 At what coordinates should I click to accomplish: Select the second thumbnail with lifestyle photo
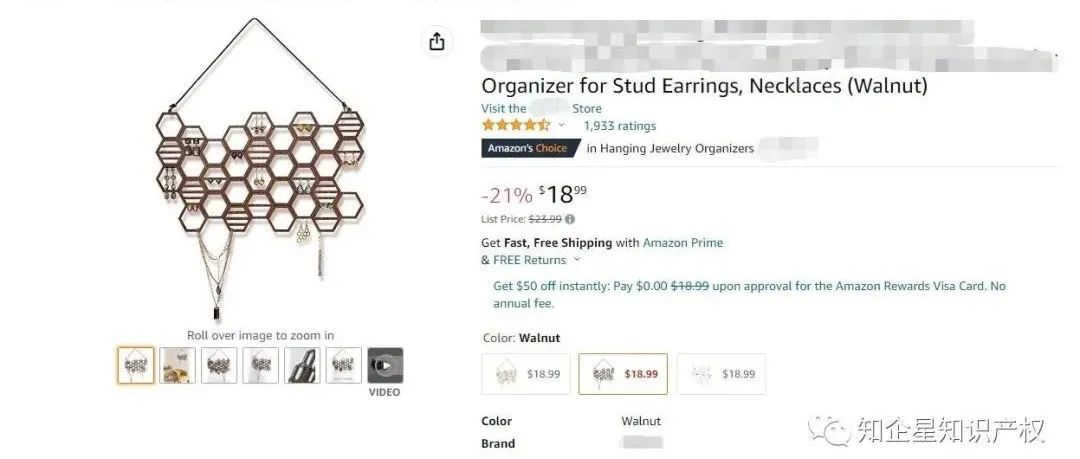click(x=178, y=366)
